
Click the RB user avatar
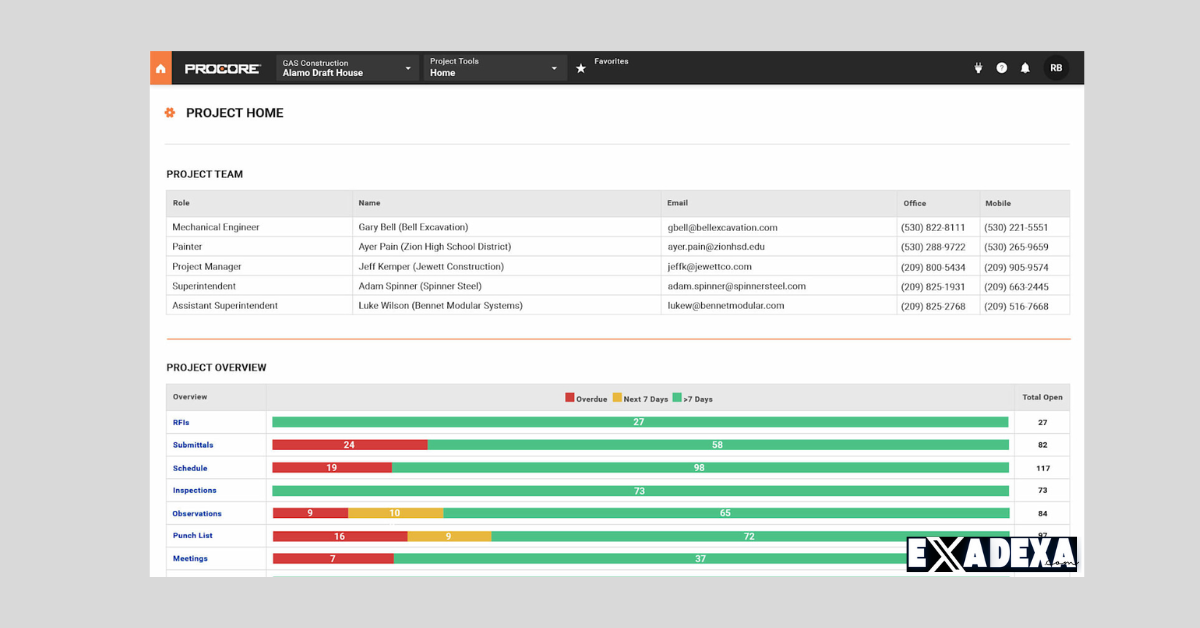click(1056, 67)
